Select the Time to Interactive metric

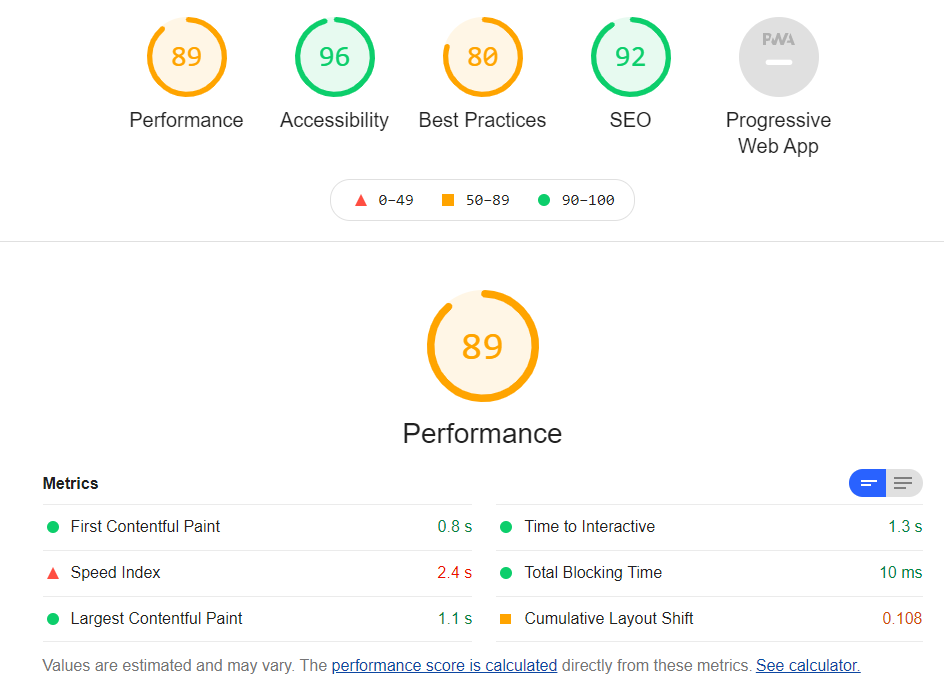coord(589,527)
